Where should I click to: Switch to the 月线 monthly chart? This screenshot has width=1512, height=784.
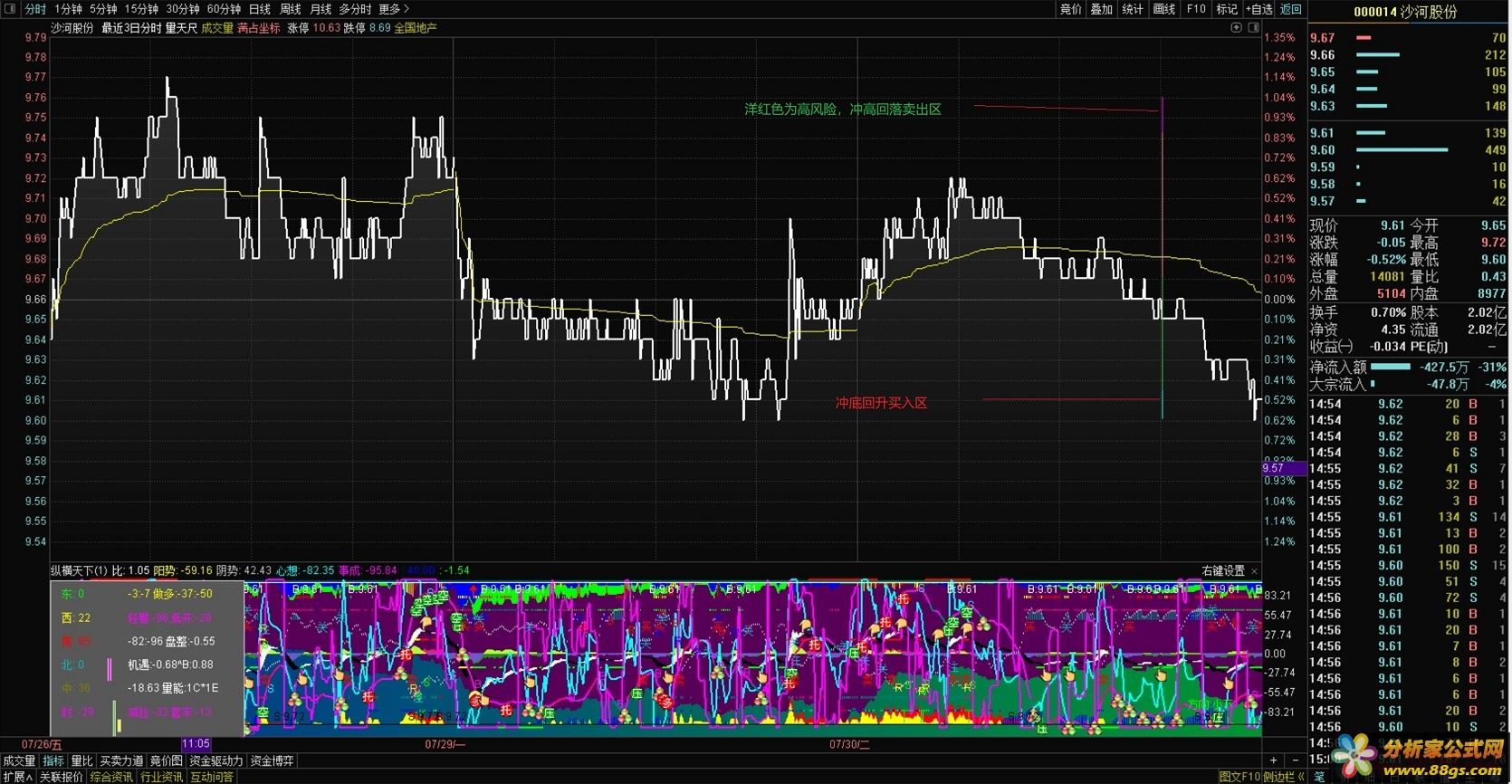click(x=321, y=9)
